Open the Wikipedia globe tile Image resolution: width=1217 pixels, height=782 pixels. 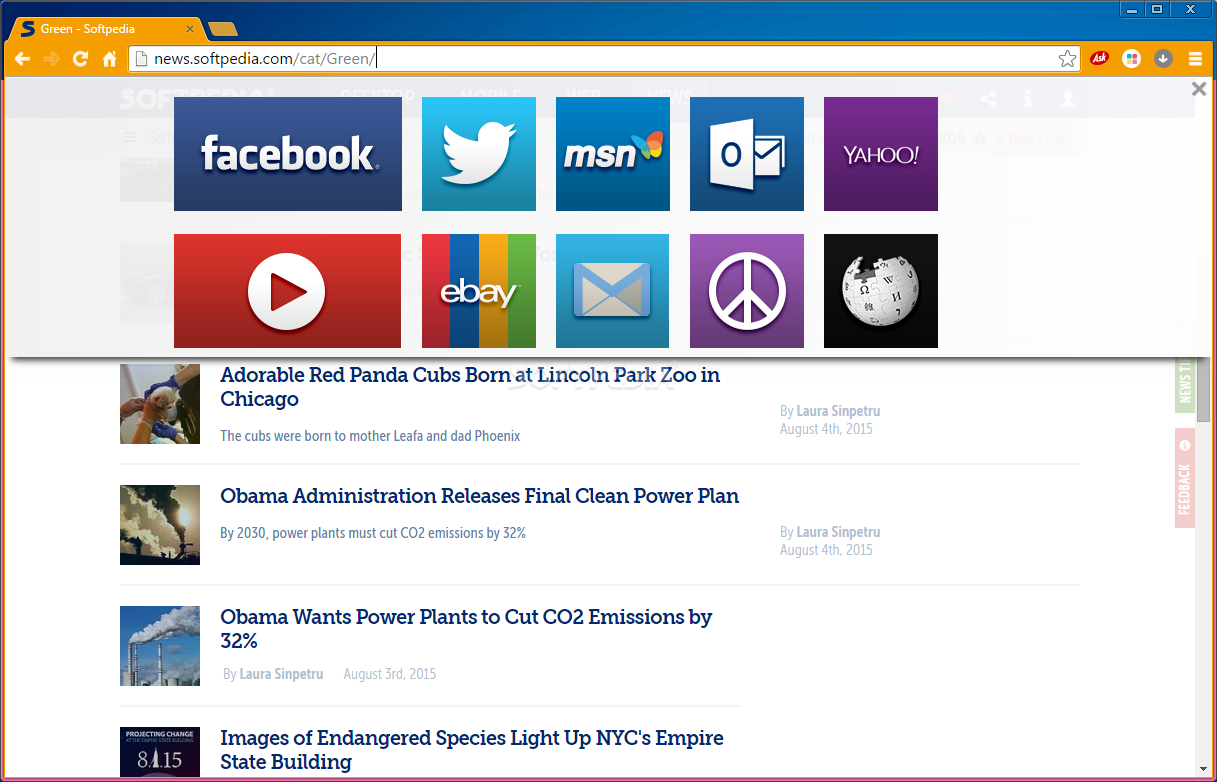(881, 291)
